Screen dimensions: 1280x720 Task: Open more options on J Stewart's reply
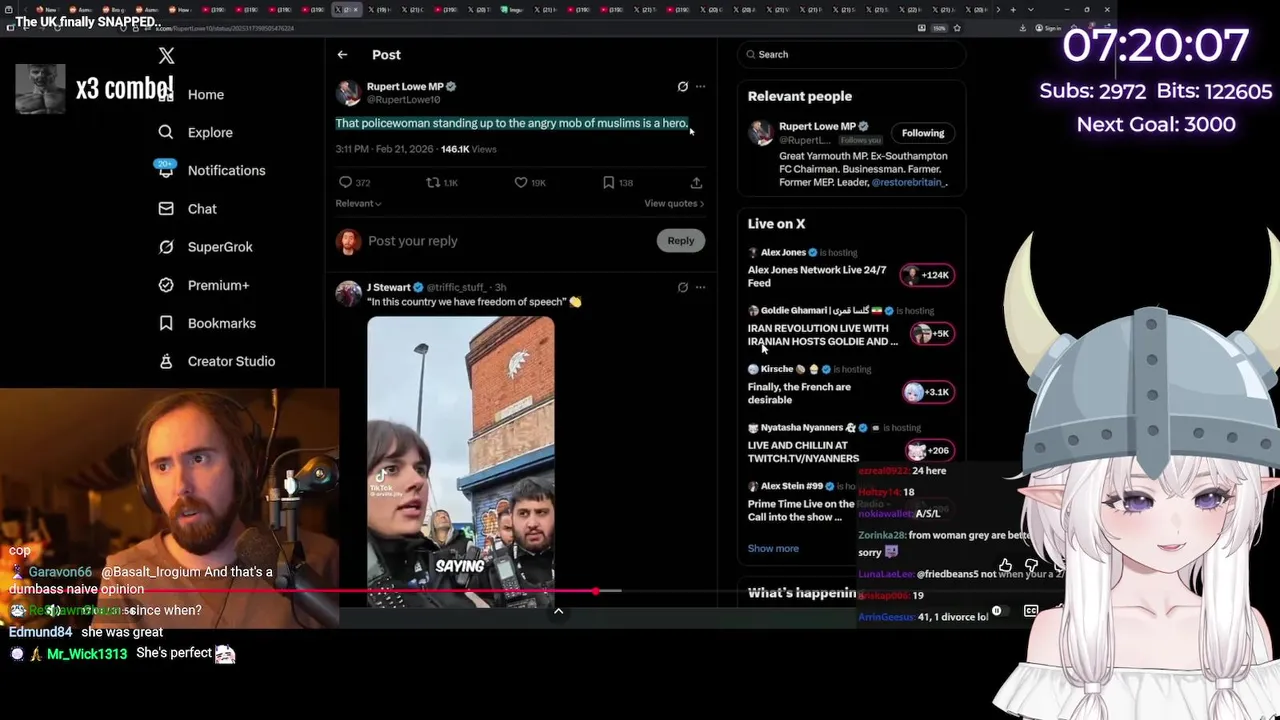pos(700,288)
